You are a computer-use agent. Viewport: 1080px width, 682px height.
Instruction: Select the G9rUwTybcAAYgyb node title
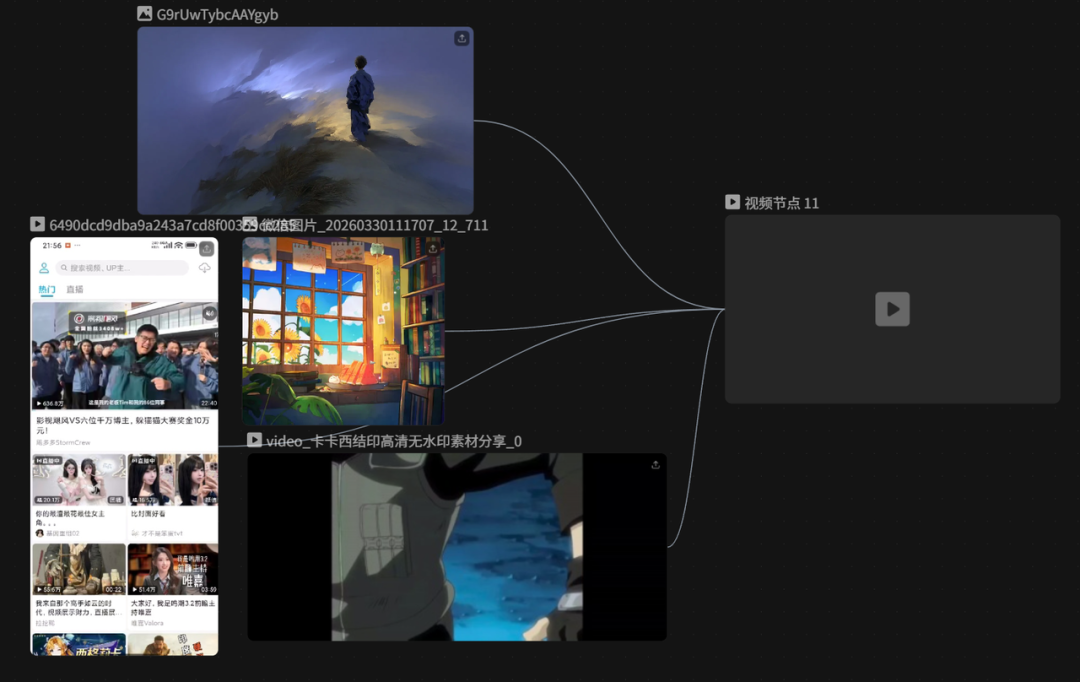click(217, 14)
